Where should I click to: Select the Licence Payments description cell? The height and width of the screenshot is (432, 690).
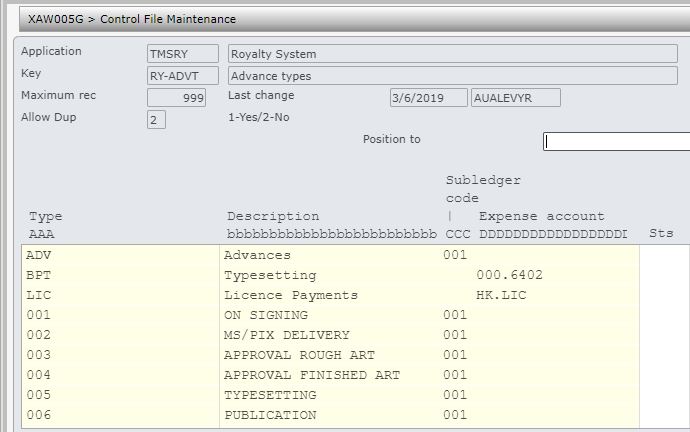pyautogui.click(x=290, y=295)
